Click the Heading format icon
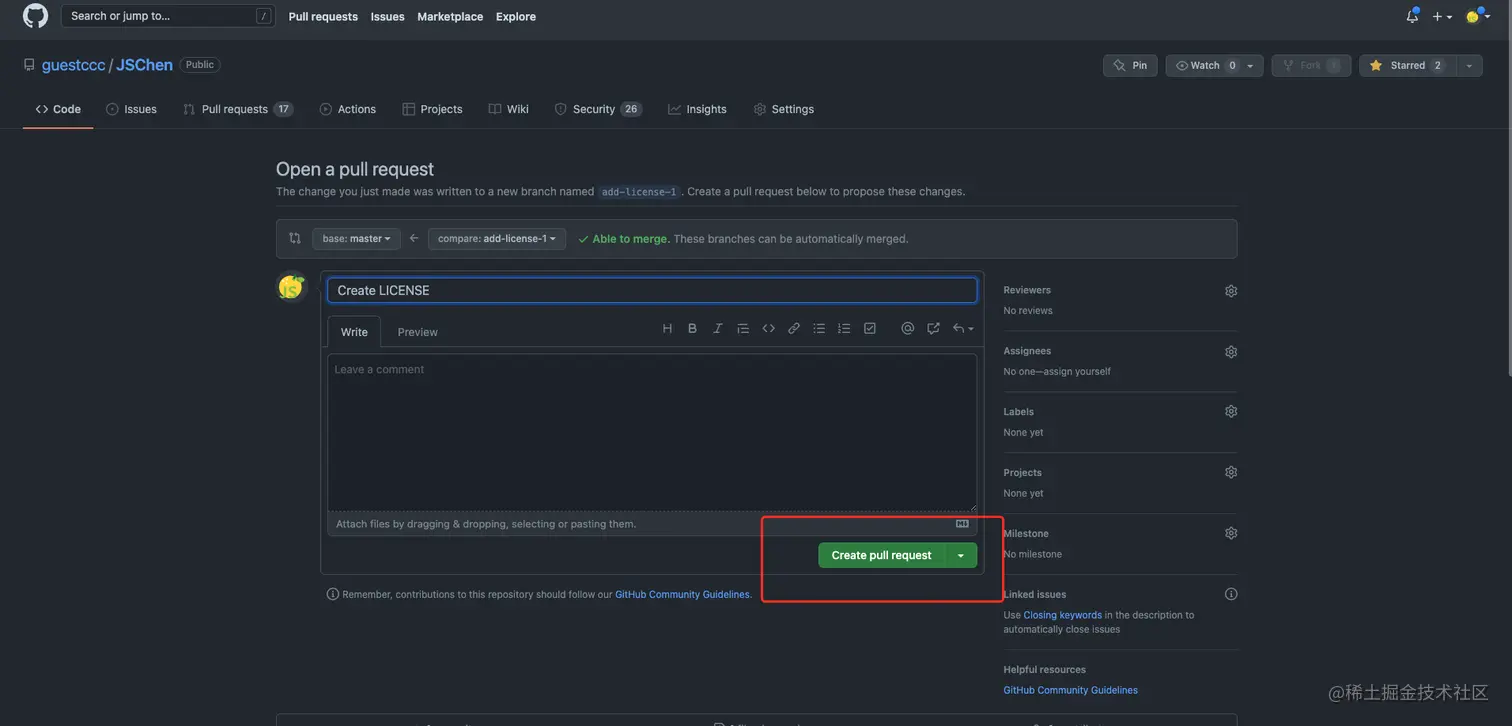Screen dimensions: 1512x726 click(667, 328)
